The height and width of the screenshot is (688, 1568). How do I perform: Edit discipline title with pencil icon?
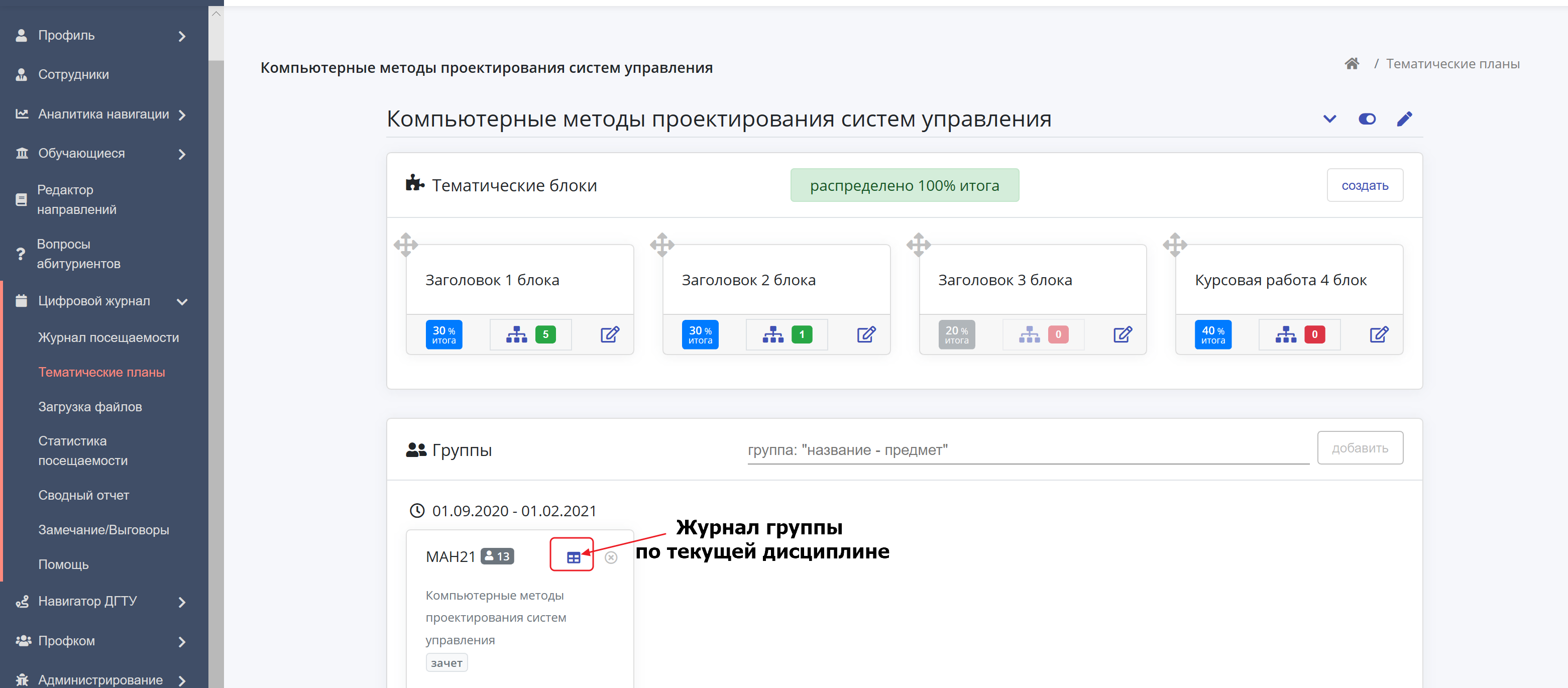coord(1404,118)
